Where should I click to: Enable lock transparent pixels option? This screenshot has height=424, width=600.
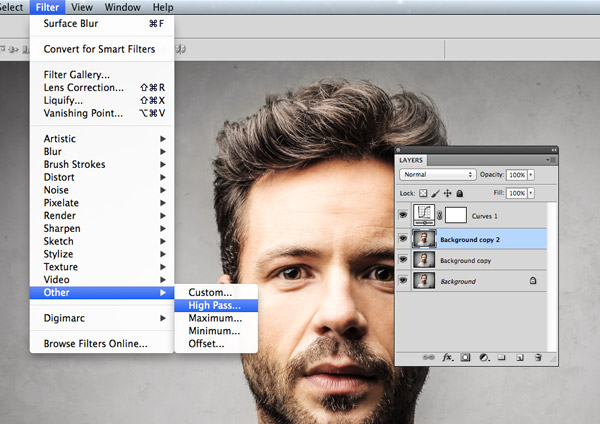423,192
